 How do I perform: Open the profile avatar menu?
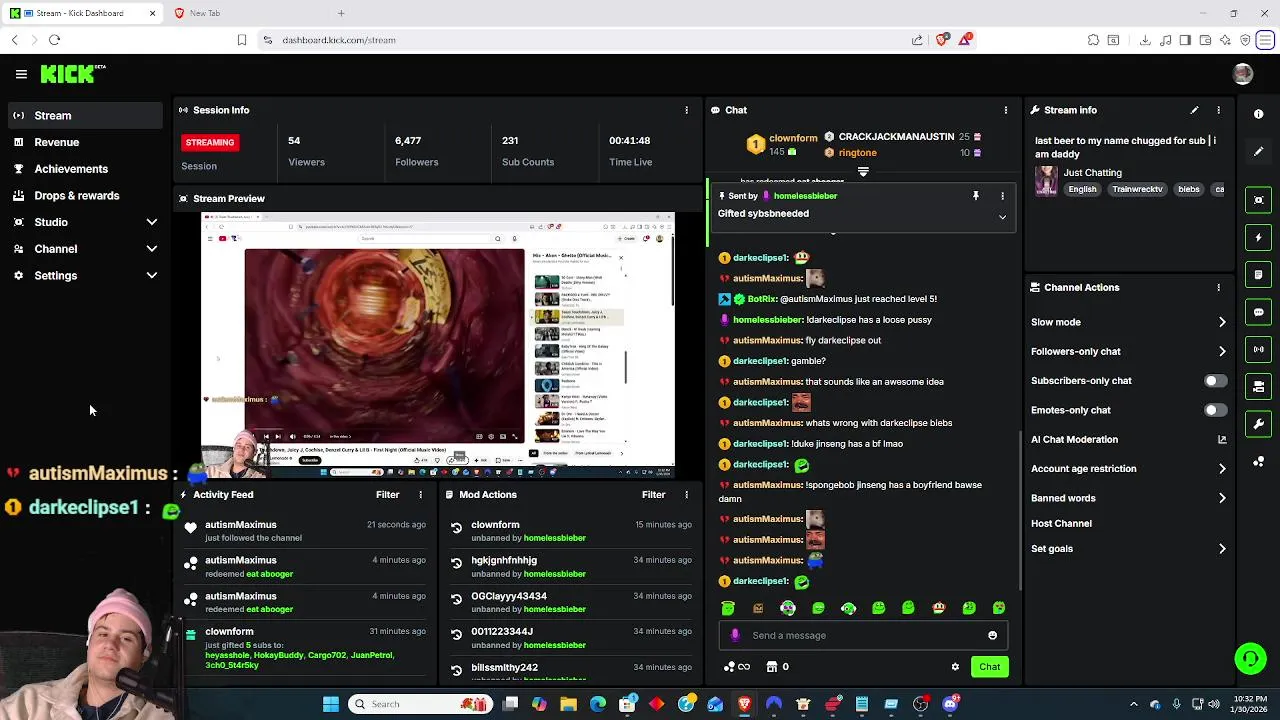click(1243, 74)
